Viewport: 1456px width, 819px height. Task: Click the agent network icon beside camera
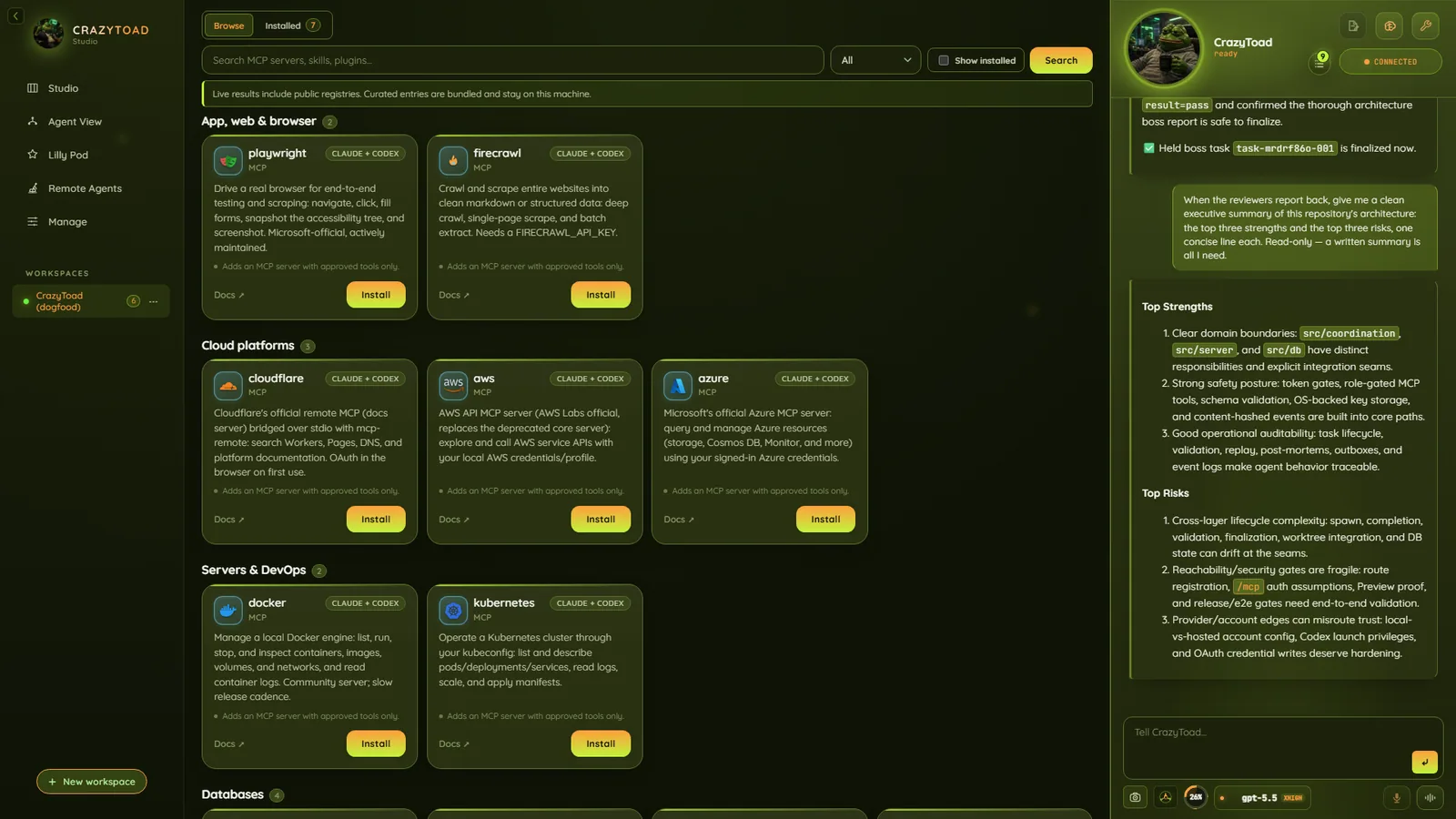pos(1166,798)
